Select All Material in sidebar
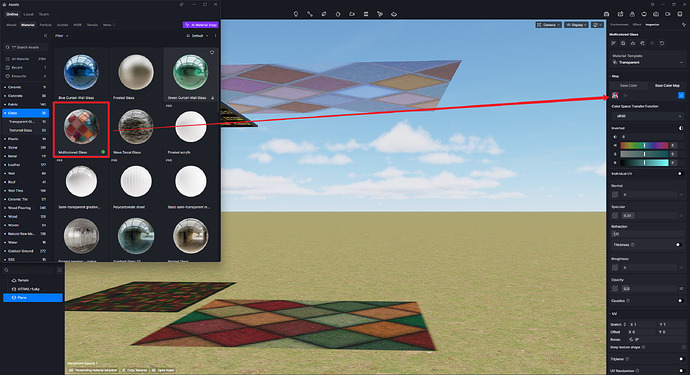Screen dimensions: 690x375 [26, 59]
